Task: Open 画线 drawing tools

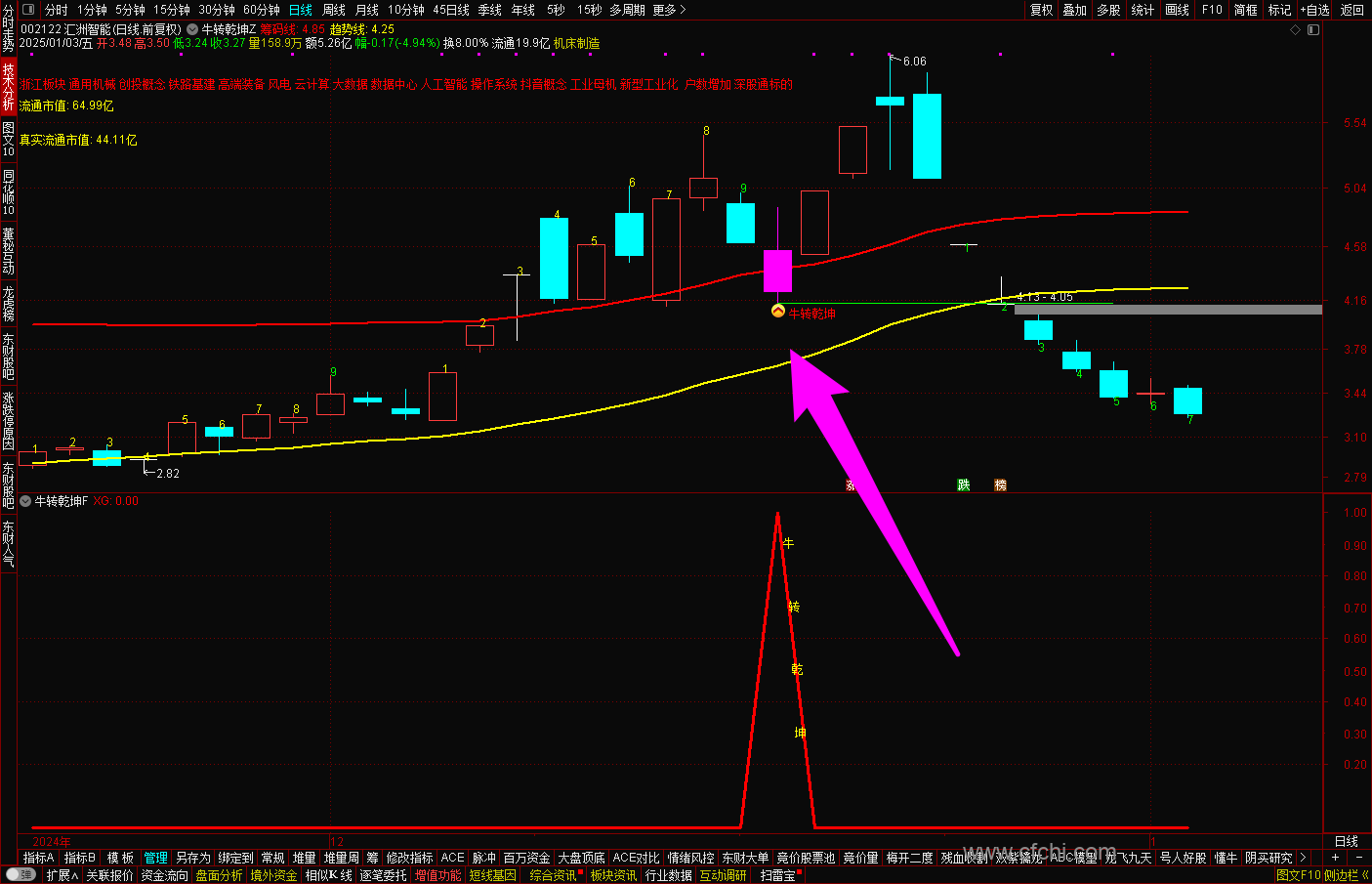Action: pos(1178,10)
